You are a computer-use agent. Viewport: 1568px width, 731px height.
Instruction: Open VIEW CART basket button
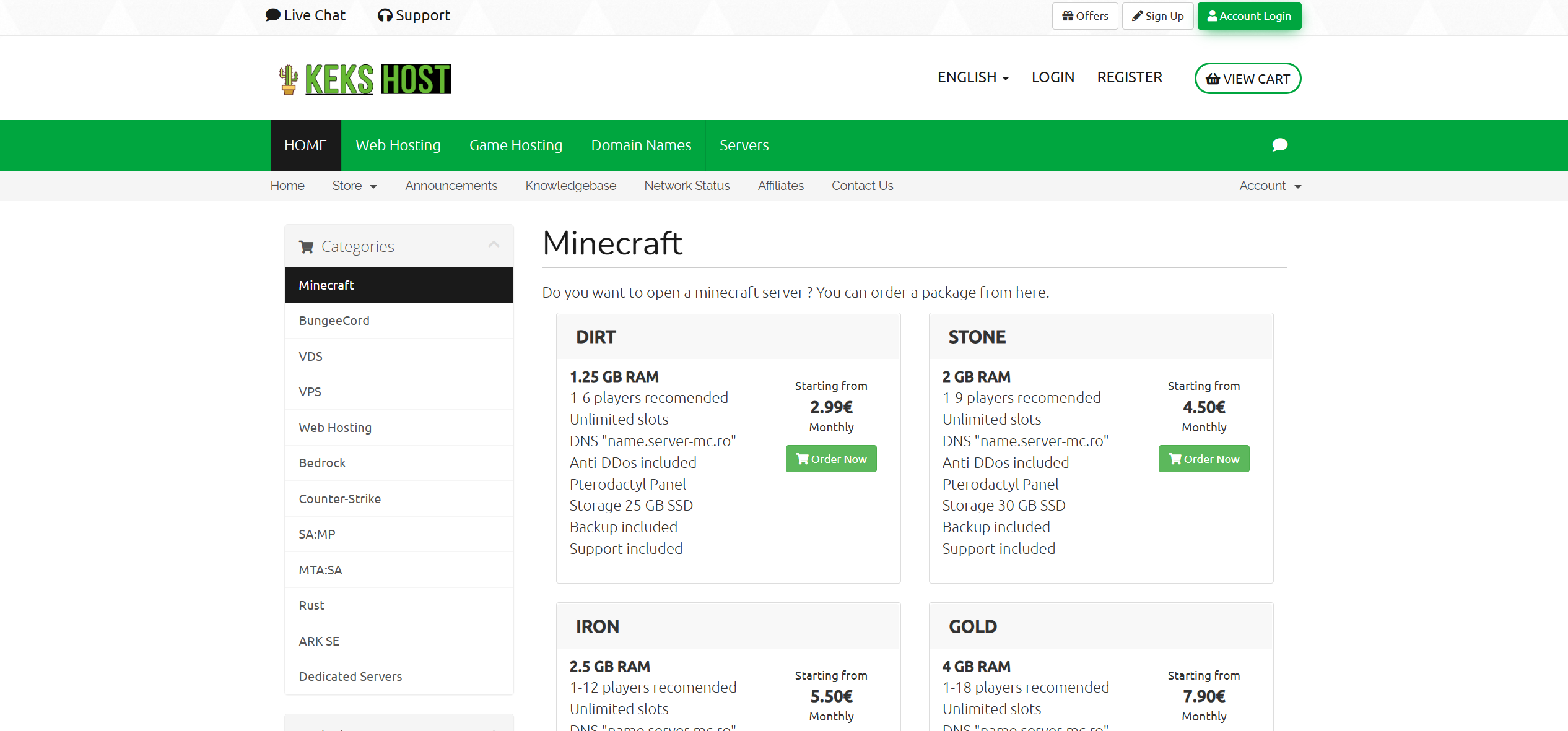[1247, 79]
